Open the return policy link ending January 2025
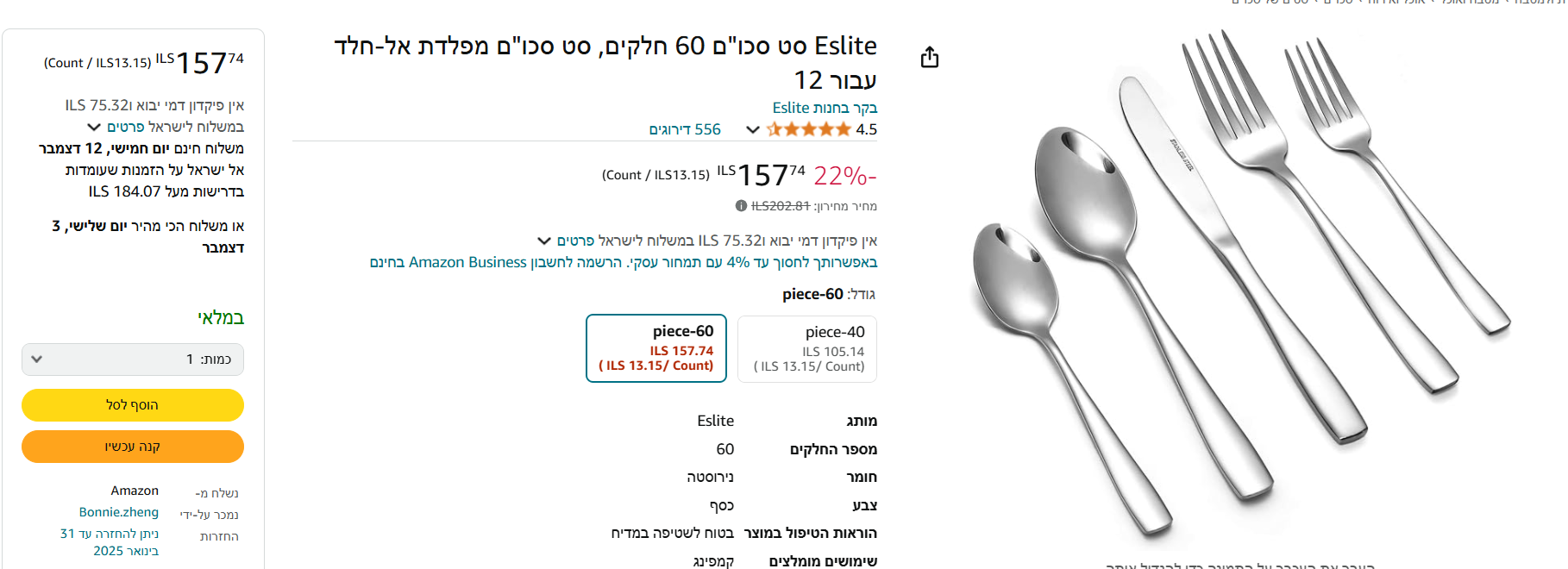This screenshot has width=1568, height=569. [x=110, y=542]
